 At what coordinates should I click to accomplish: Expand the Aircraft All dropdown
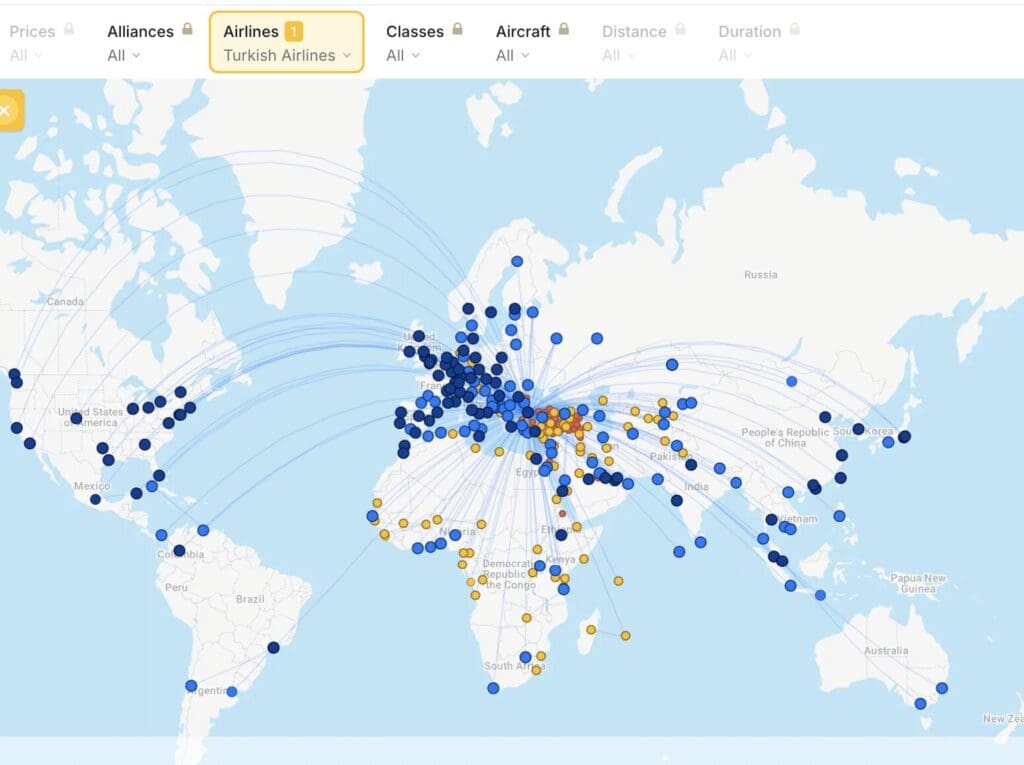(512, 55)
